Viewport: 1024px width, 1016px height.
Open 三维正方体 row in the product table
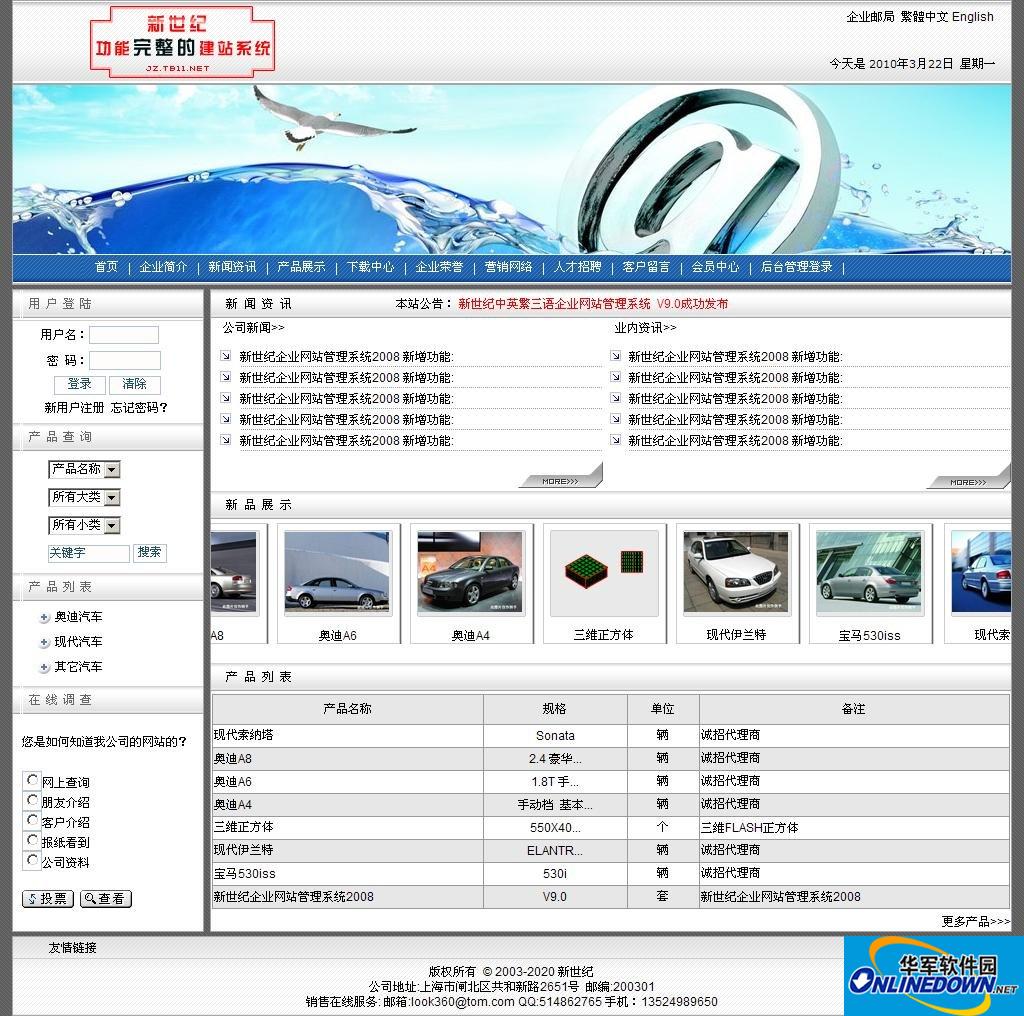pyautogui.click(x=244, y=827)
